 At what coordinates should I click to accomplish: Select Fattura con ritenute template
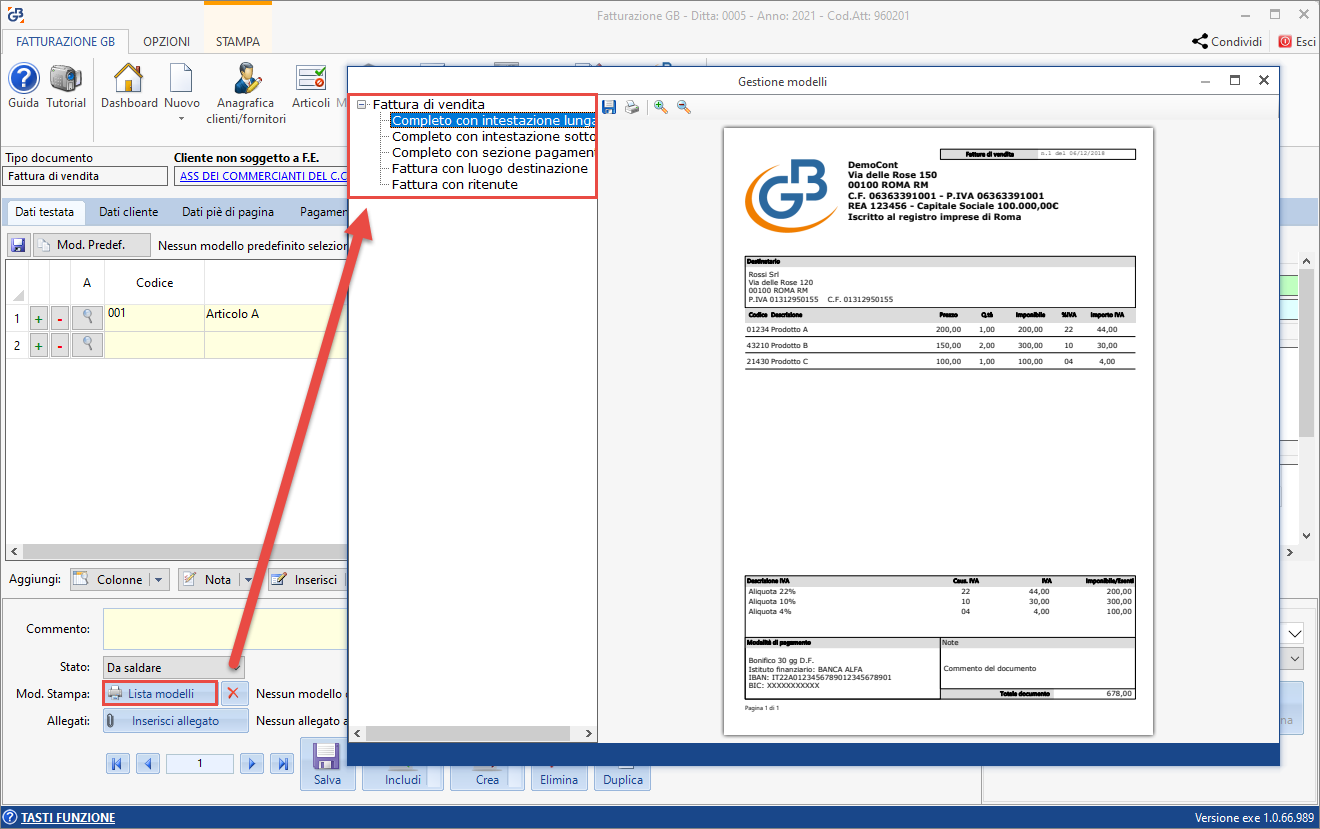(454, 184)
